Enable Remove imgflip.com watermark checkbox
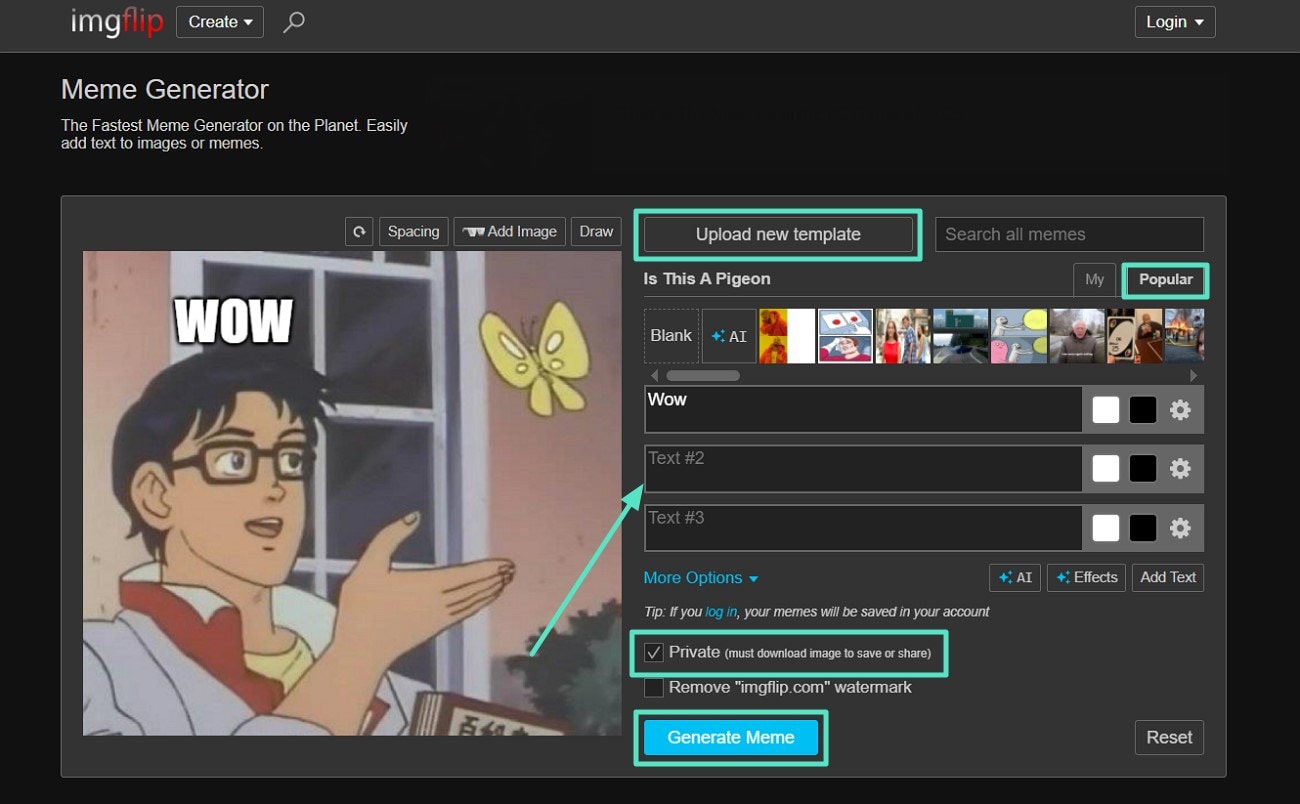Image resolution: width=1300 pixels, height=804 pixels. tap(654, 688)
